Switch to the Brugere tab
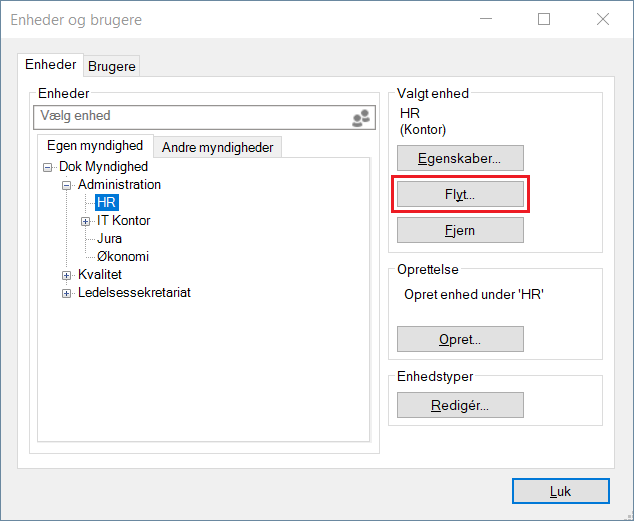 point(112,67)
